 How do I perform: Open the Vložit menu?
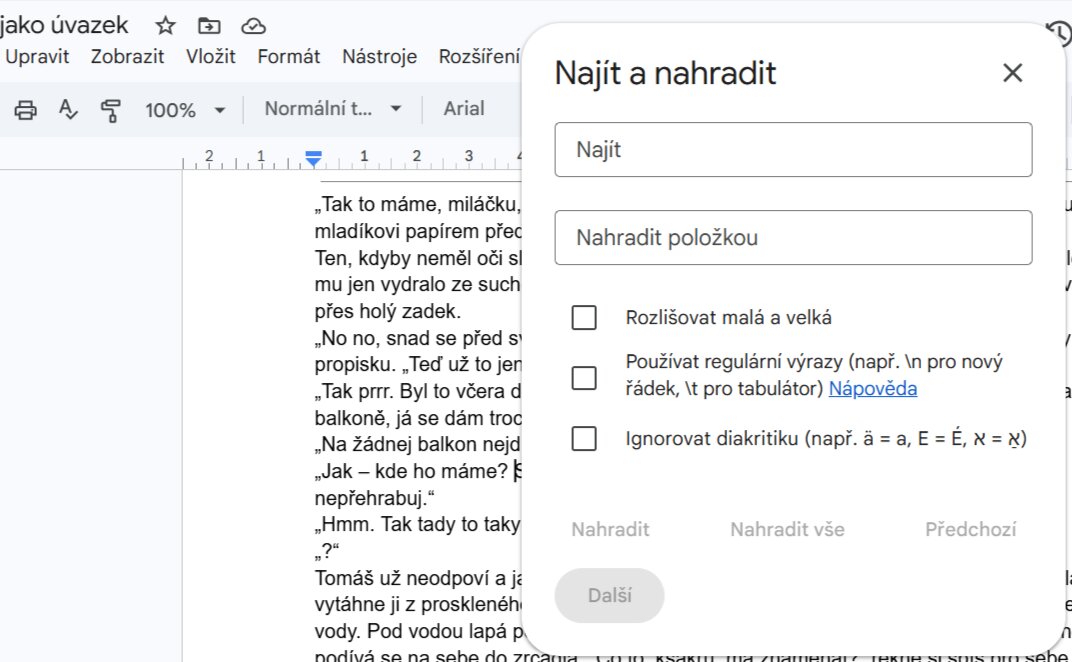click(211, 56)
